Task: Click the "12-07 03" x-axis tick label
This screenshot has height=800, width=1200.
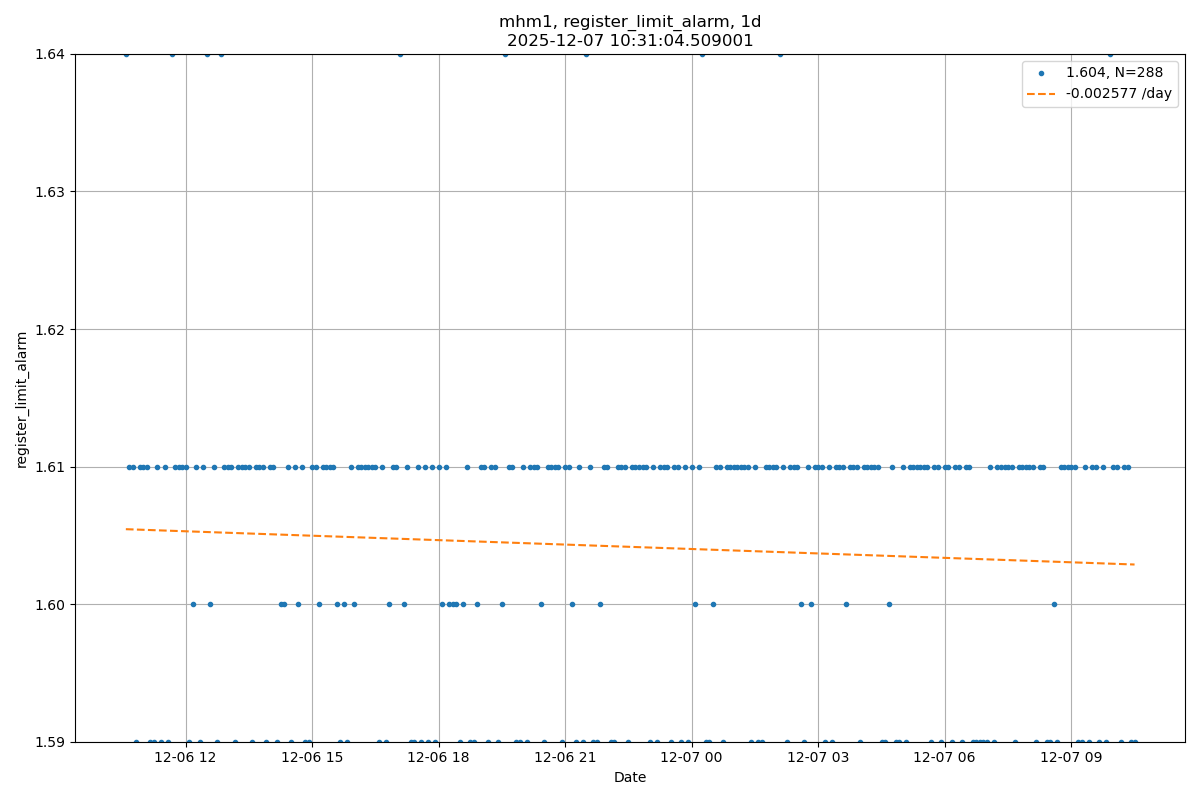Action: tap(818, 759)
